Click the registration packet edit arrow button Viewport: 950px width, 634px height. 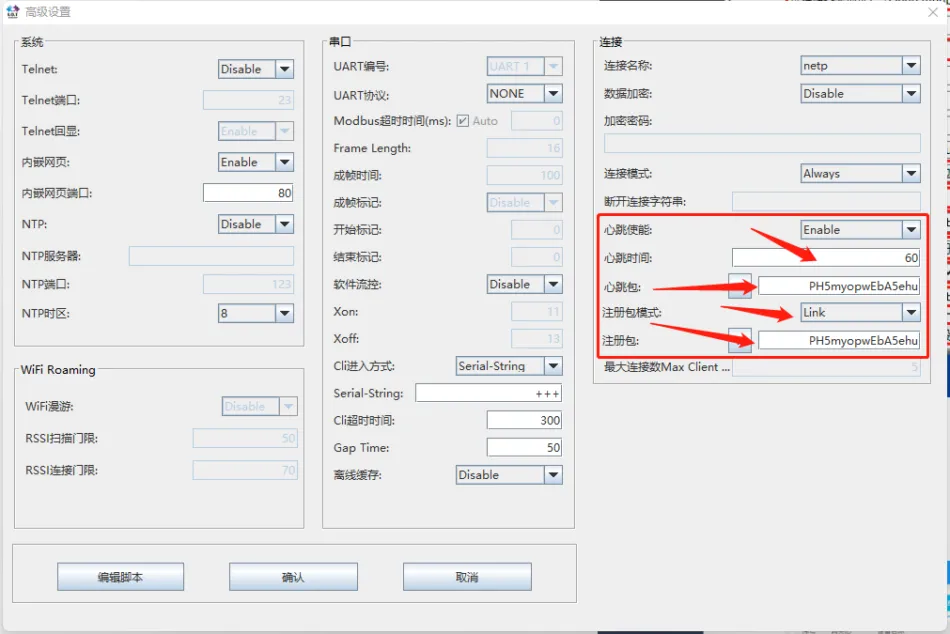click(741, 340)
